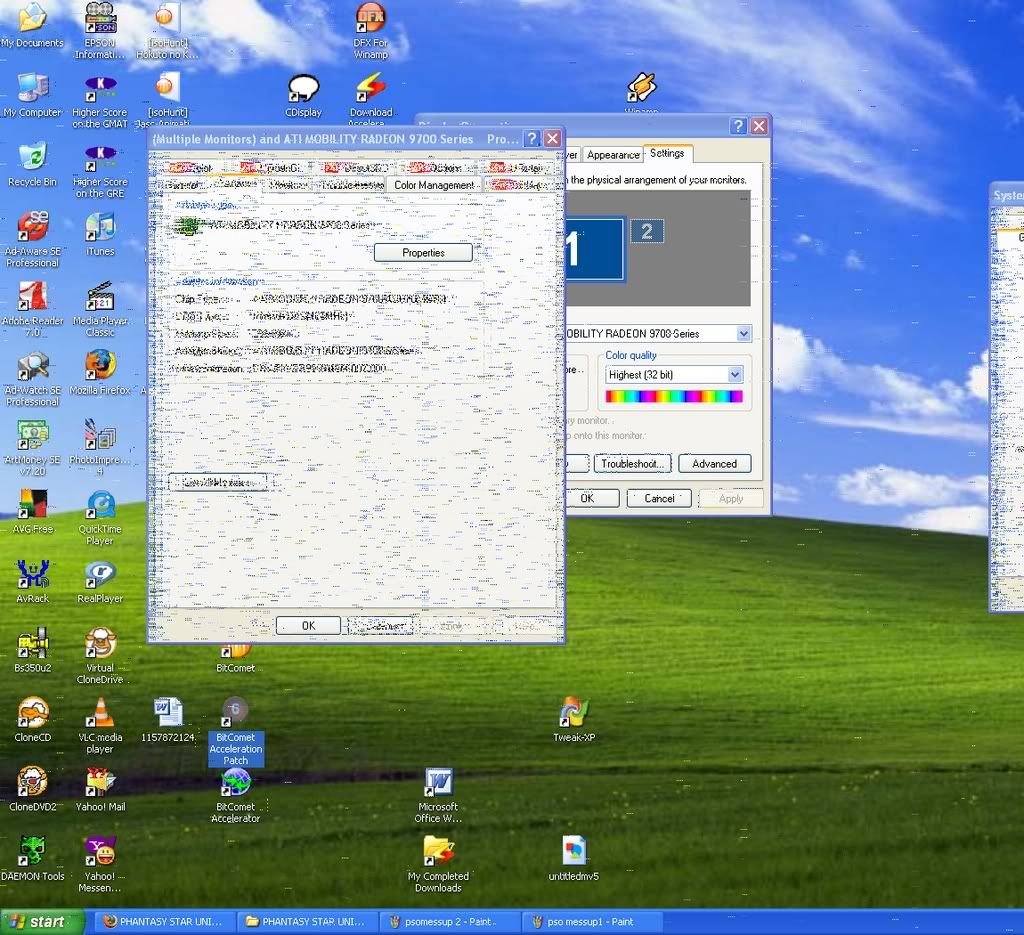Launch RealPlayer from the desktop

click(100, 580)
